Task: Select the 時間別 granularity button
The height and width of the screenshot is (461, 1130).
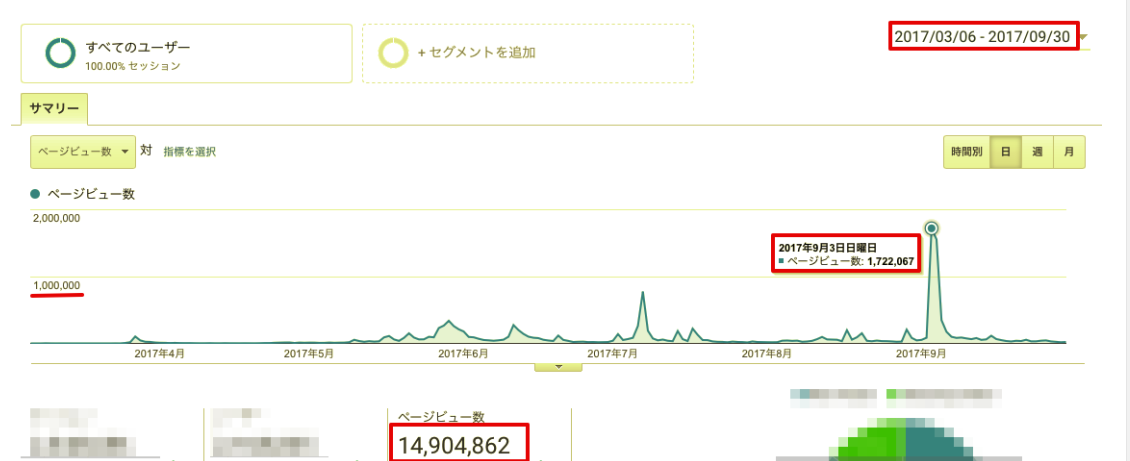Action: (966, 152)
